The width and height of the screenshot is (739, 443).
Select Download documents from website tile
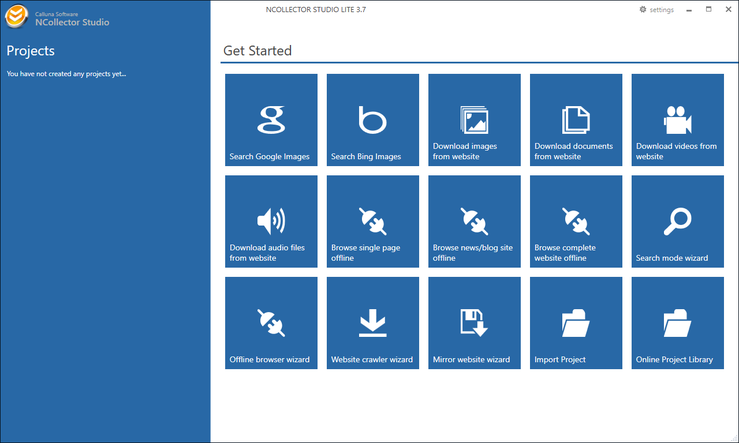(576, 120)
